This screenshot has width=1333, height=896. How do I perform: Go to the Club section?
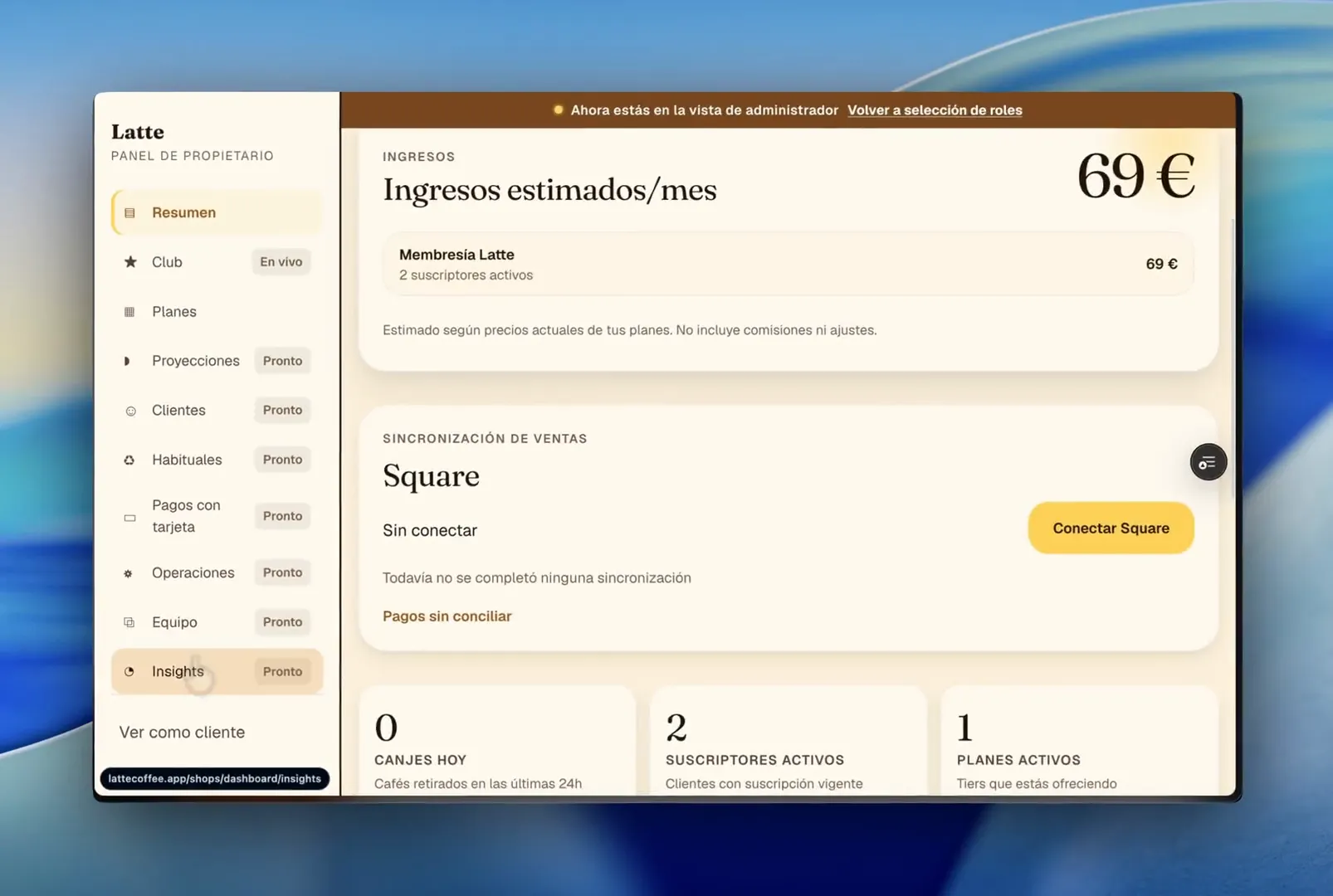click(x=217, y=262)
